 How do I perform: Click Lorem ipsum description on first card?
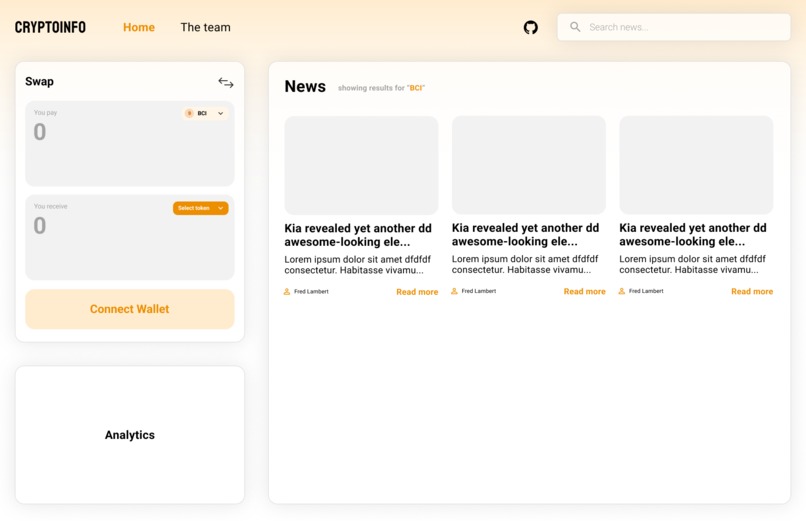click(x=357, y=265)
